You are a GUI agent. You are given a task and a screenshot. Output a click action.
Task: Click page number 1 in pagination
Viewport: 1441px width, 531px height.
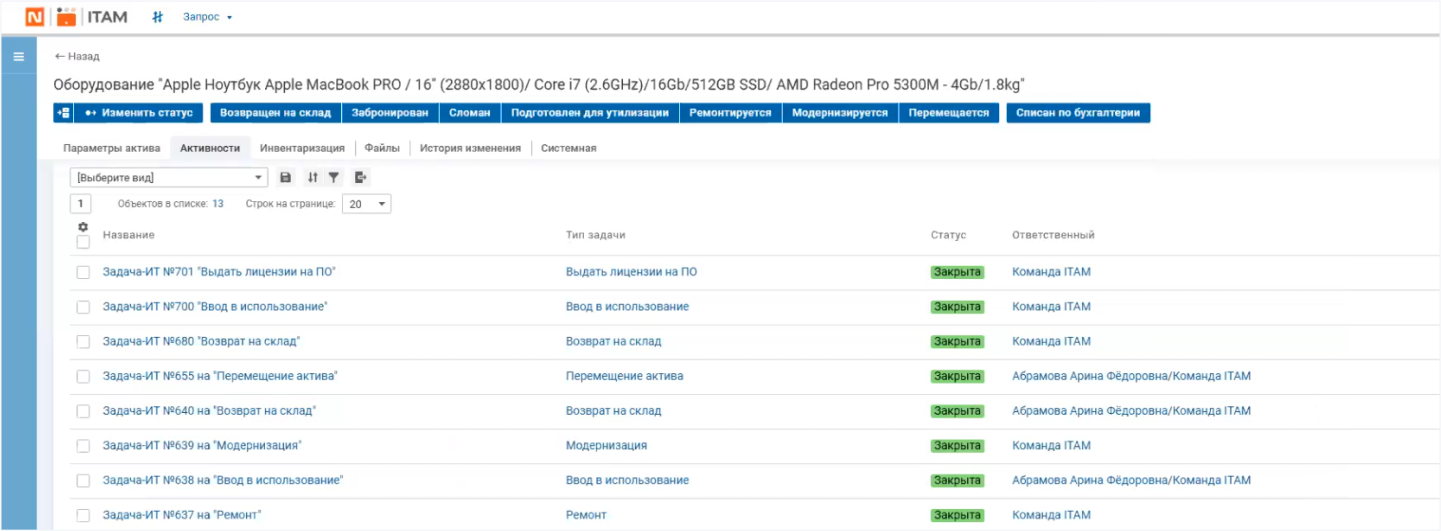coord(81,204)
